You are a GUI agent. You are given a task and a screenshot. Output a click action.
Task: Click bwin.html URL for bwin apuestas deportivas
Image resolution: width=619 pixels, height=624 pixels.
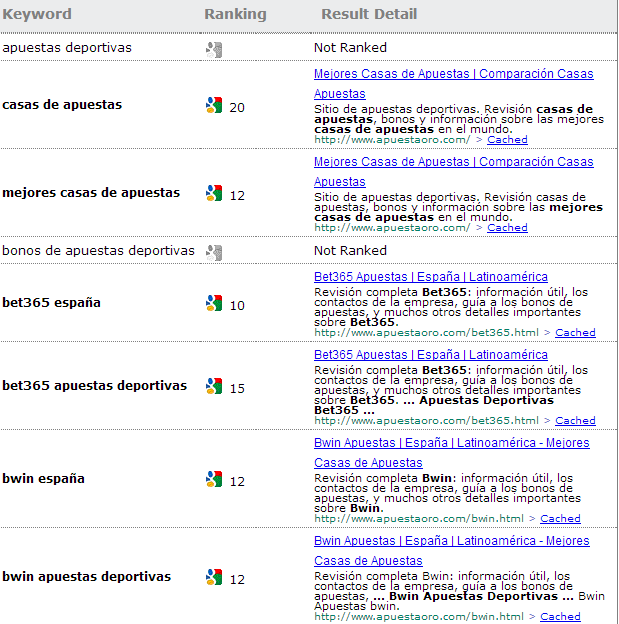(x=419, y=616)
